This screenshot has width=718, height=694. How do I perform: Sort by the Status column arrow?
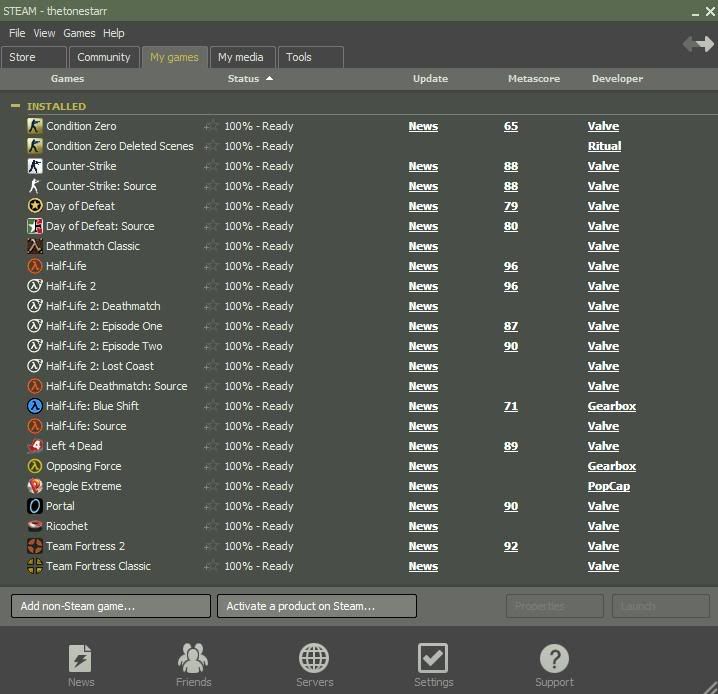[269, 78]
